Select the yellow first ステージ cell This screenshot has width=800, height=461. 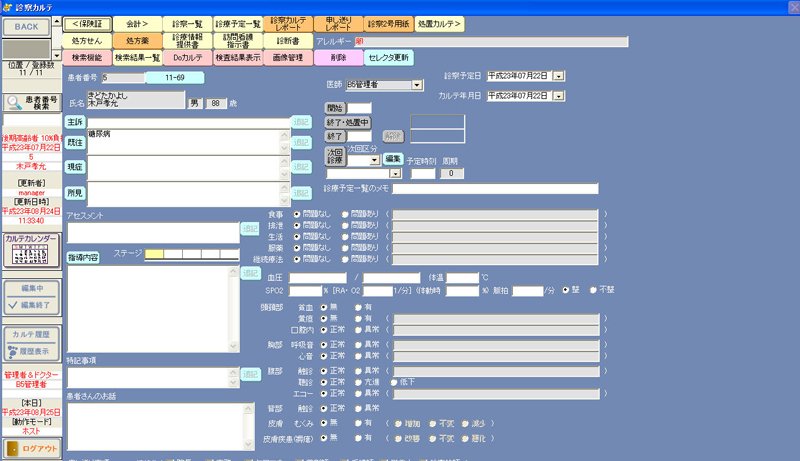point(155,254)
